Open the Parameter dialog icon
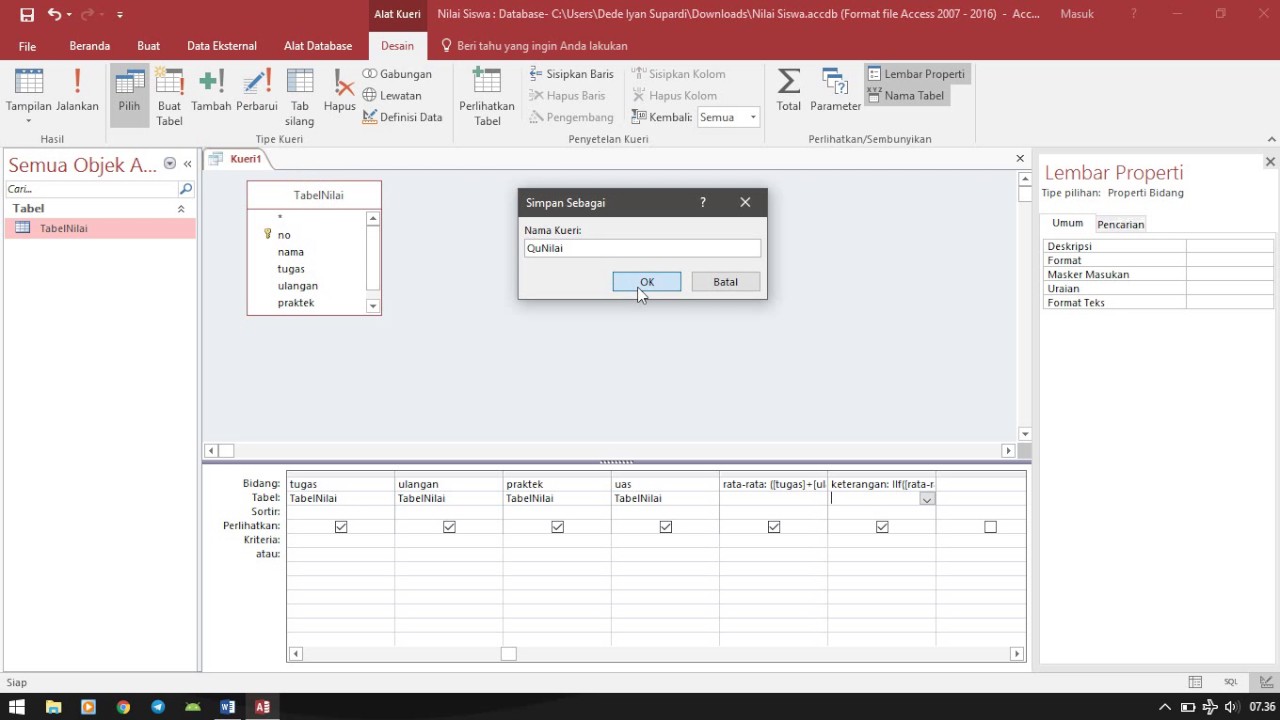This screenshot has width=1280, height=720. [x=835, y=92]
